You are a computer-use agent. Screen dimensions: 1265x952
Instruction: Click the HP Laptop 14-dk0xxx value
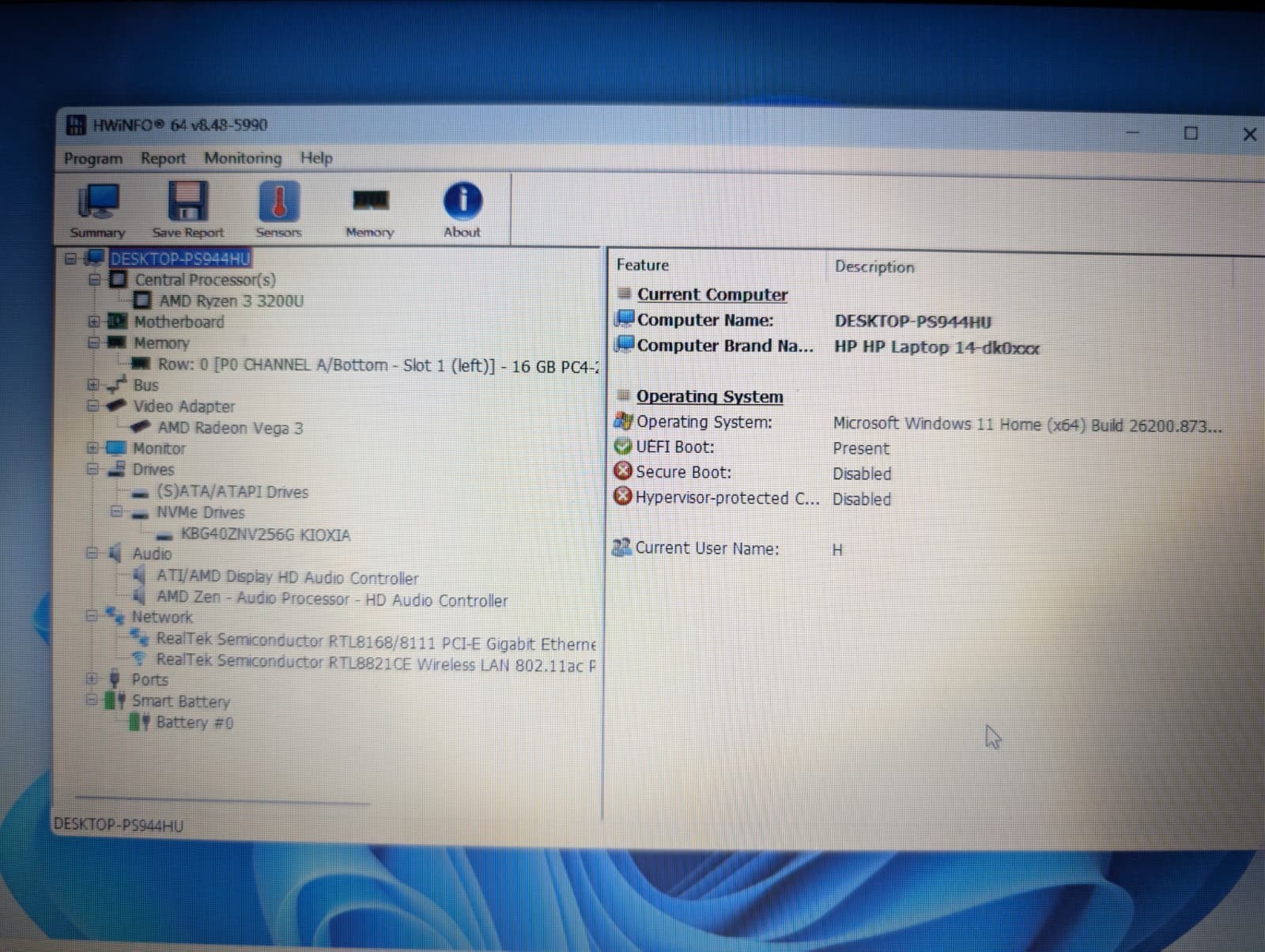[x=937, y=347]
